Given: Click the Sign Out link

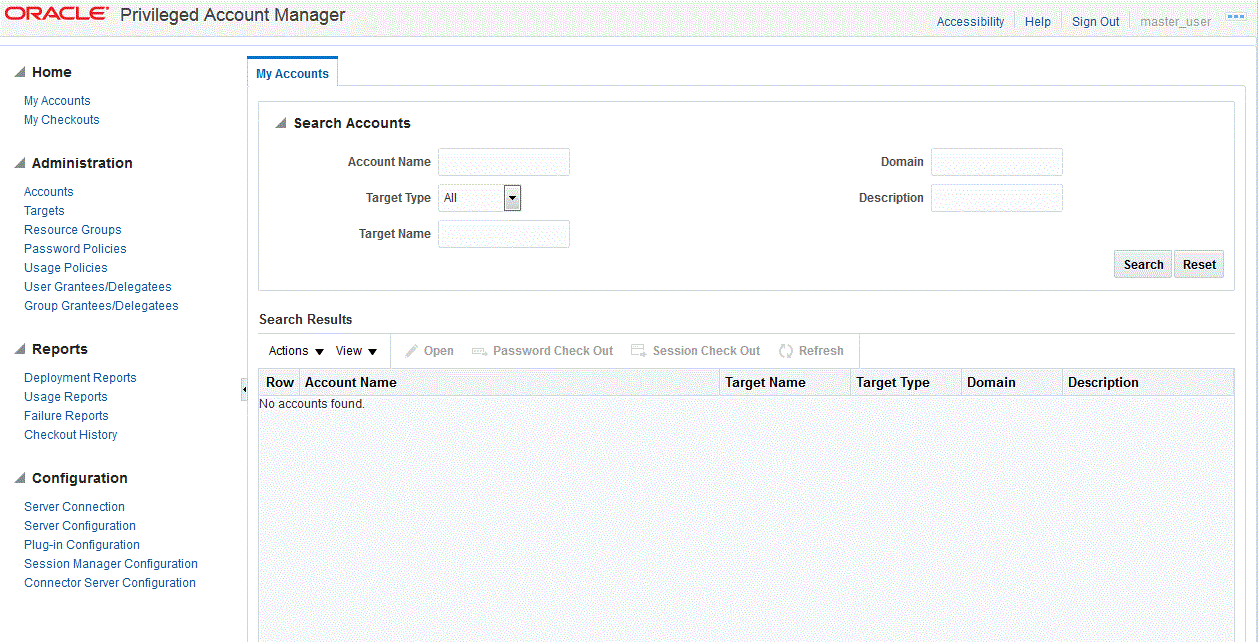Looking at the screenshot, I should pyautogui.click(x=1096, y=22).
